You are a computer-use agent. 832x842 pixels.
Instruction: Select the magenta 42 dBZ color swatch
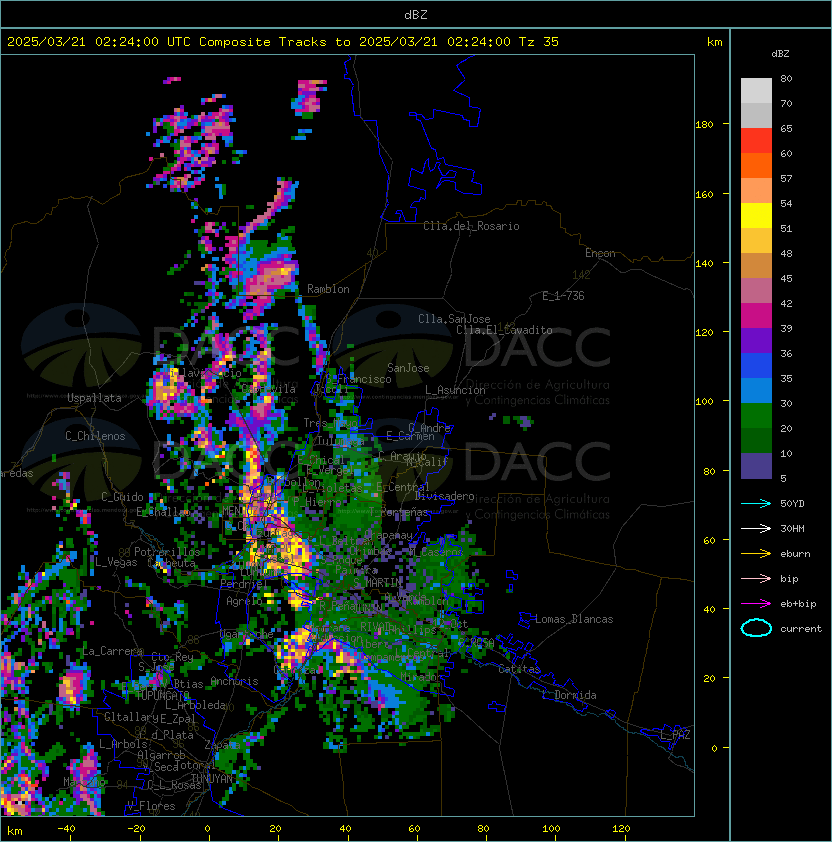click(x=756, y=315)
